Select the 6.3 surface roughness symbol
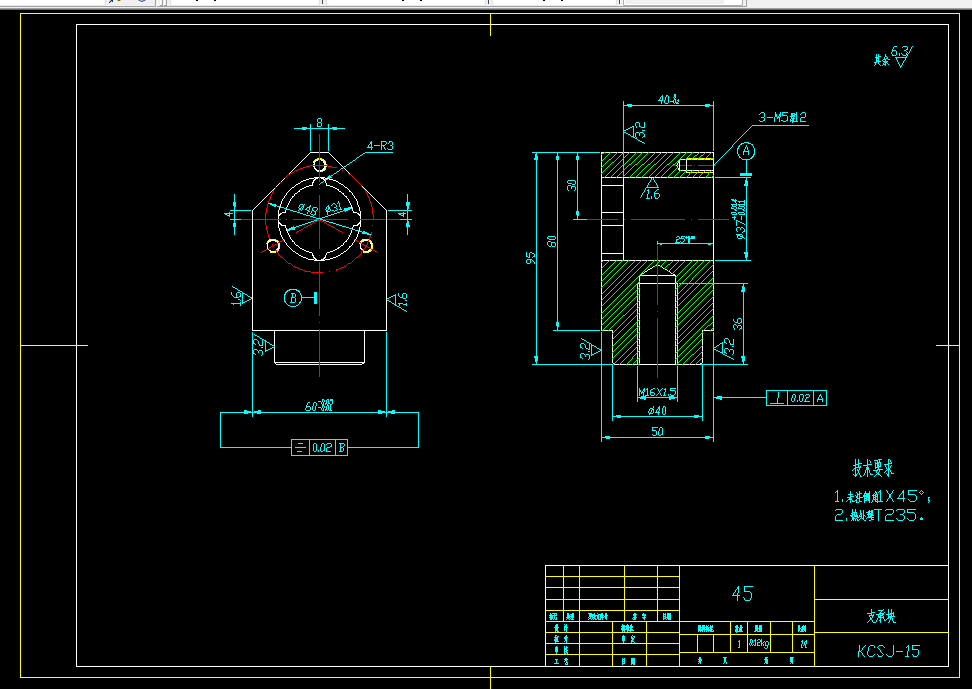 coord(901,56)
